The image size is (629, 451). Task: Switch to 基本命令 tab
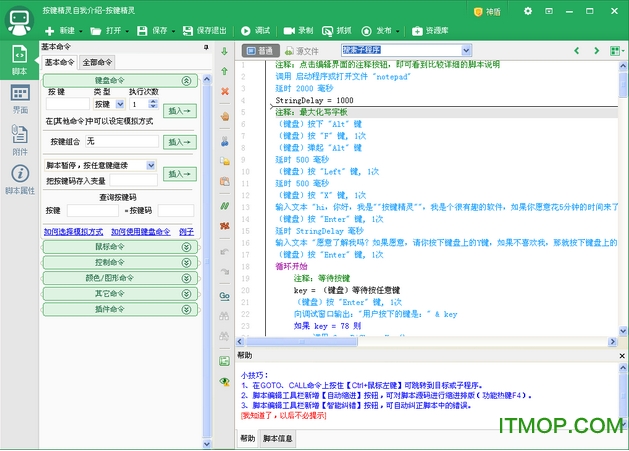(59, 62)
